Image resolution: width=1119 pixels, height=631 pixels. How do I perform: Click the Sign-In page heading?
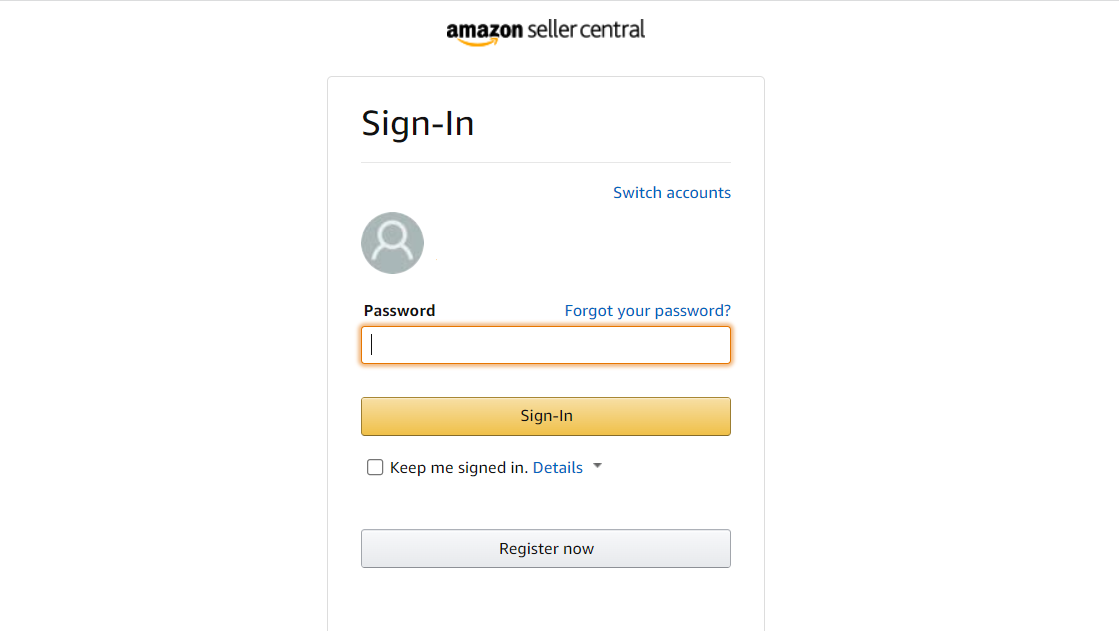point(417,123)
